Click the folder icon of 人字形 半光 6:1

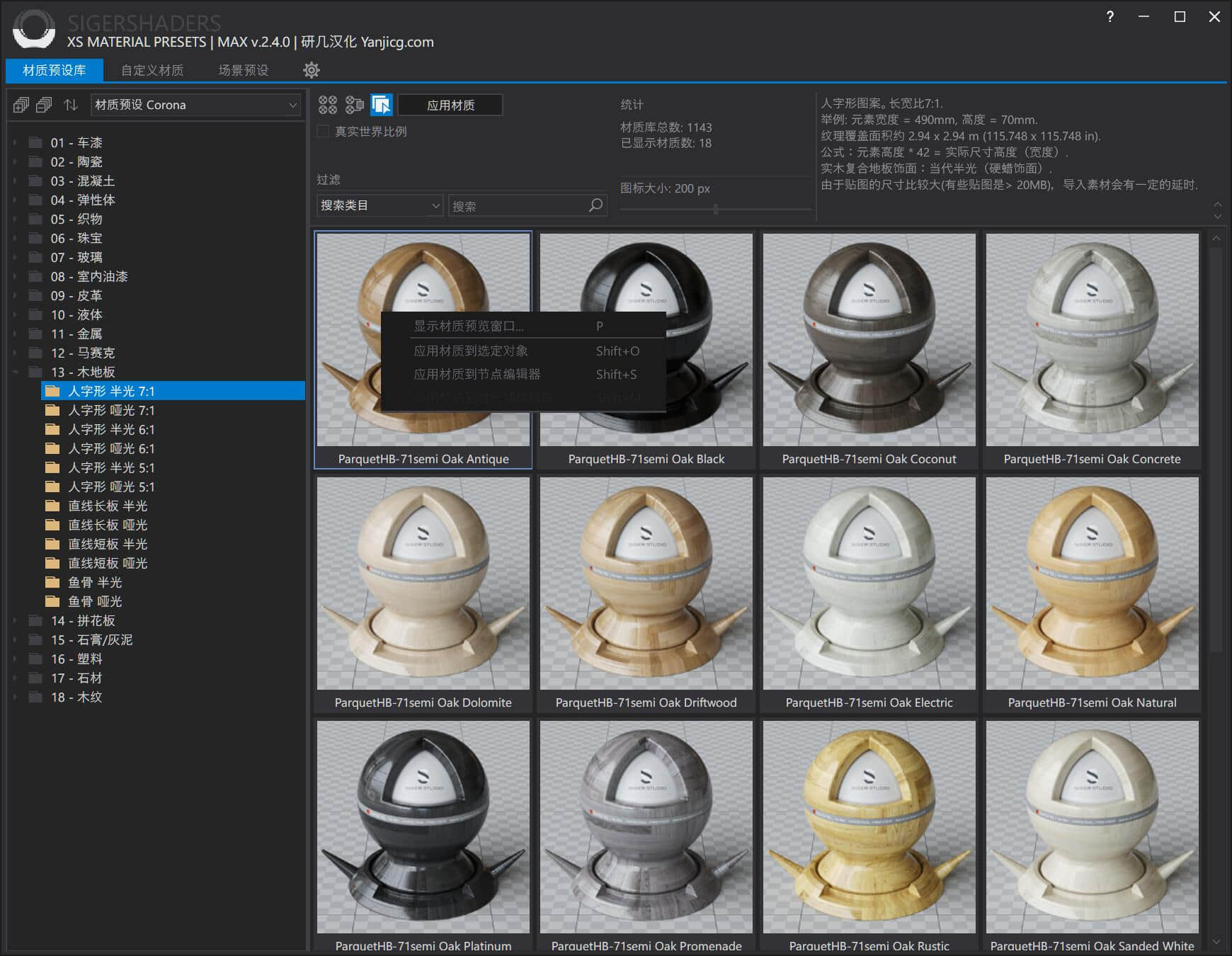[52, 429]
